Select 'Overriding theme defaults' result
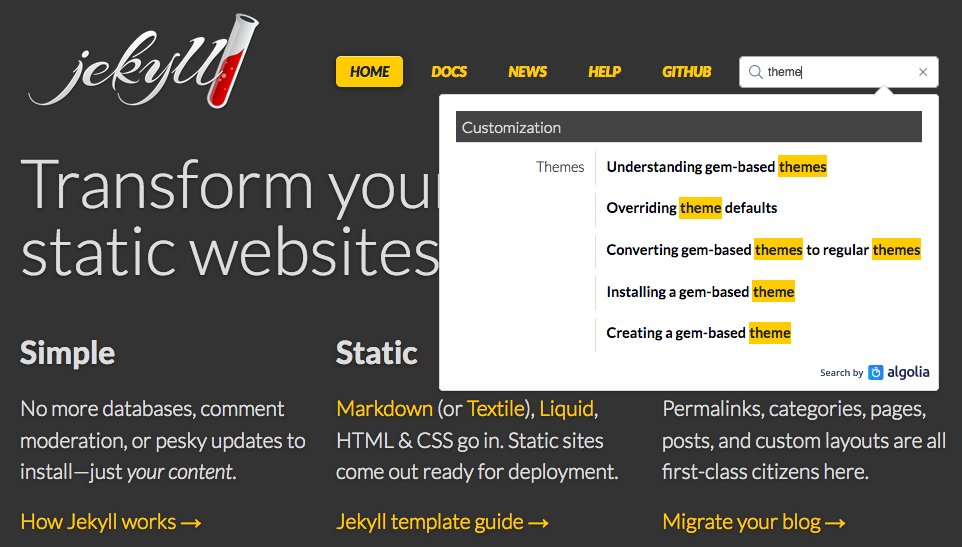 pos(691,208)
